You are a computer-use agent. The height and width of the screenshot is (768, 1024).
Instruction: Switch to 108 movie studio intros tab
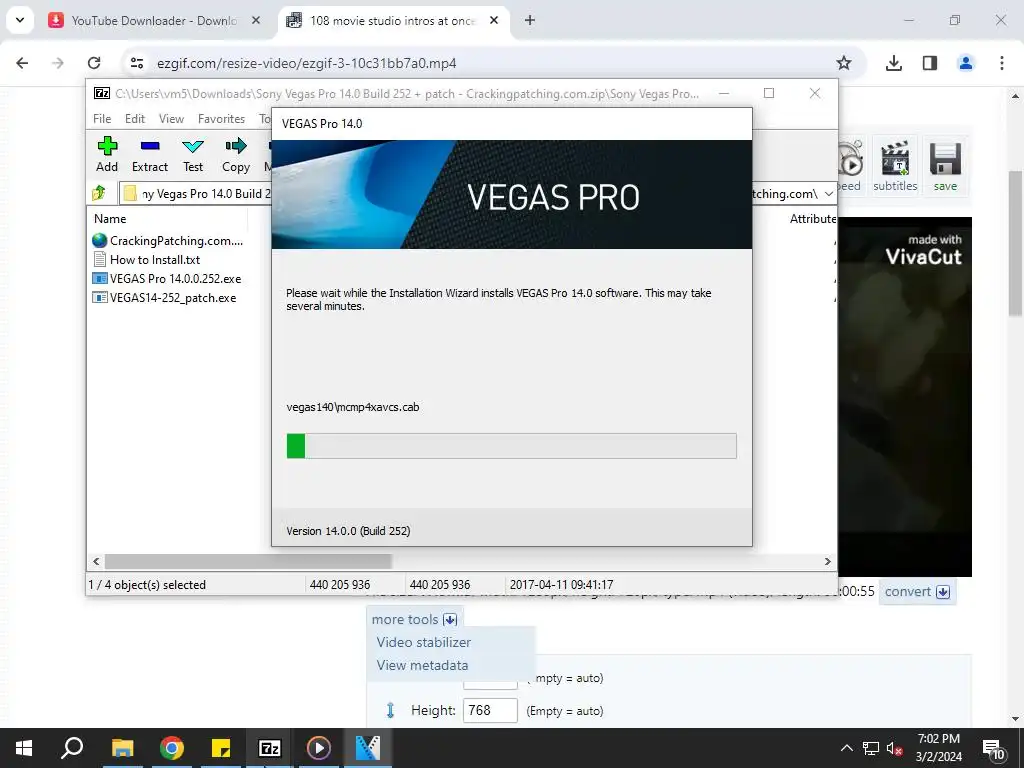[x=392, y=20]
